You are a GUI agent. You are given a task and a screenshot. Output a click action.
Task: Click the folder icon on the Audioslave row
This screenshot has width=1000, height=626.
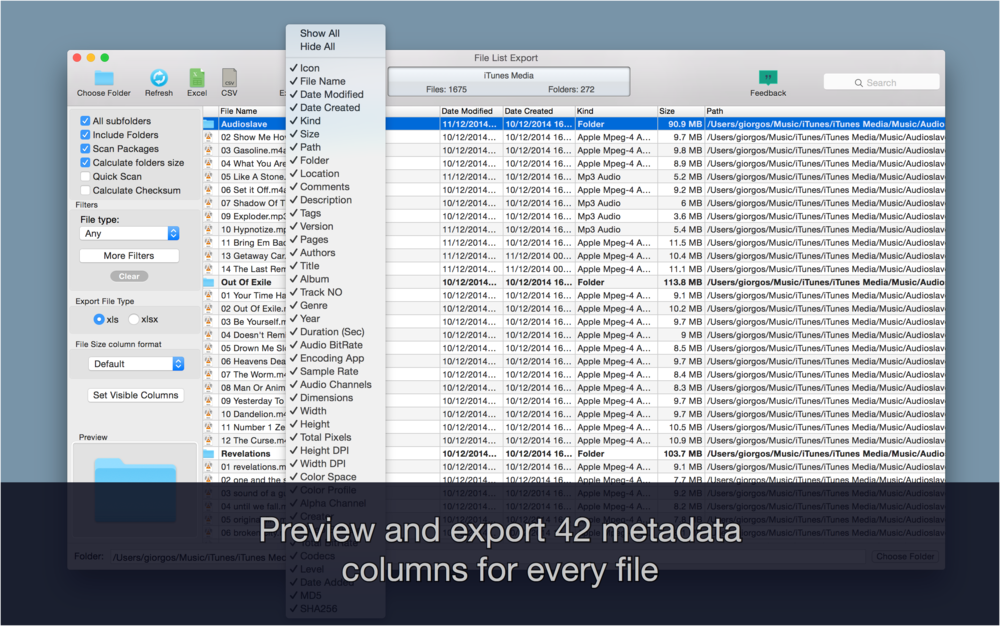pyautogui.click(x=210, y=124)
